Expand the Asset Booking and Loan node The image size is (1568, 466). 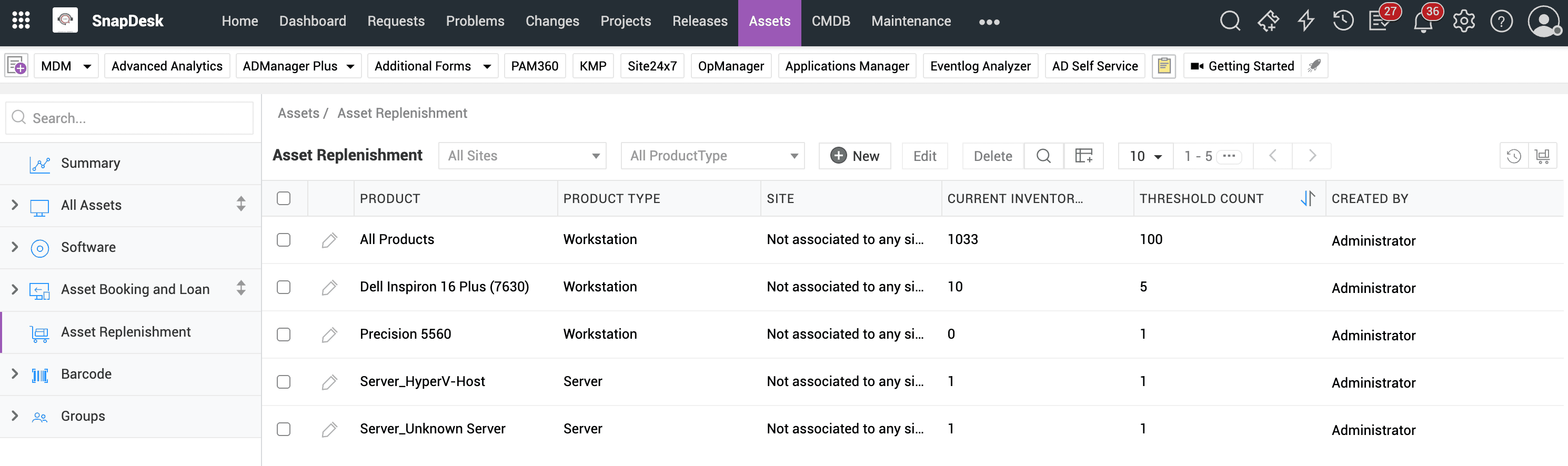[x=15, y=289]
